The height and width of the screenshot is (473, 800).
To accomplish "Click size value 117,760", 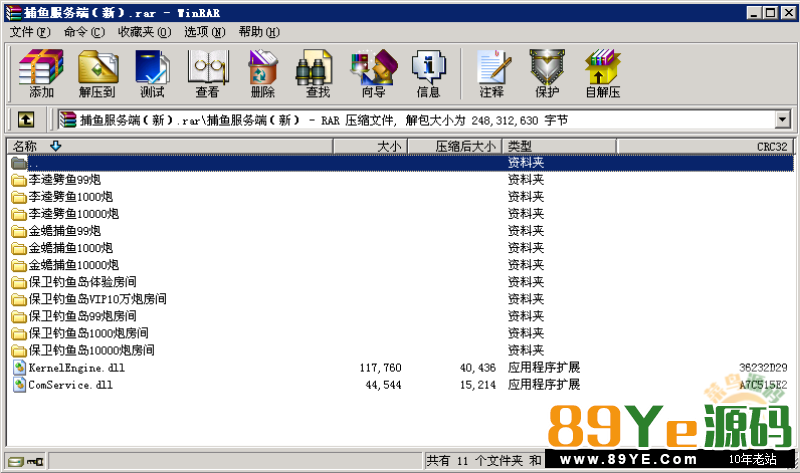I will pyautogui.click(x=381, y=367).
